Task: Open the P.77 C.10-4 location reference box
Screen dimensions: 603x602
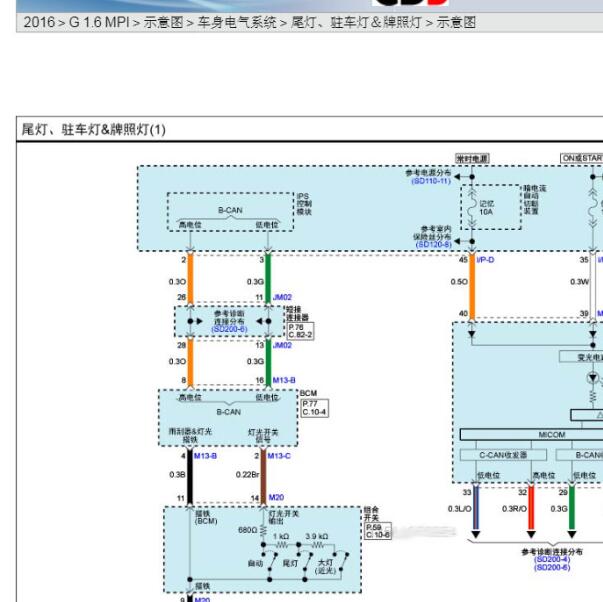Action: [x=315, y=408]
